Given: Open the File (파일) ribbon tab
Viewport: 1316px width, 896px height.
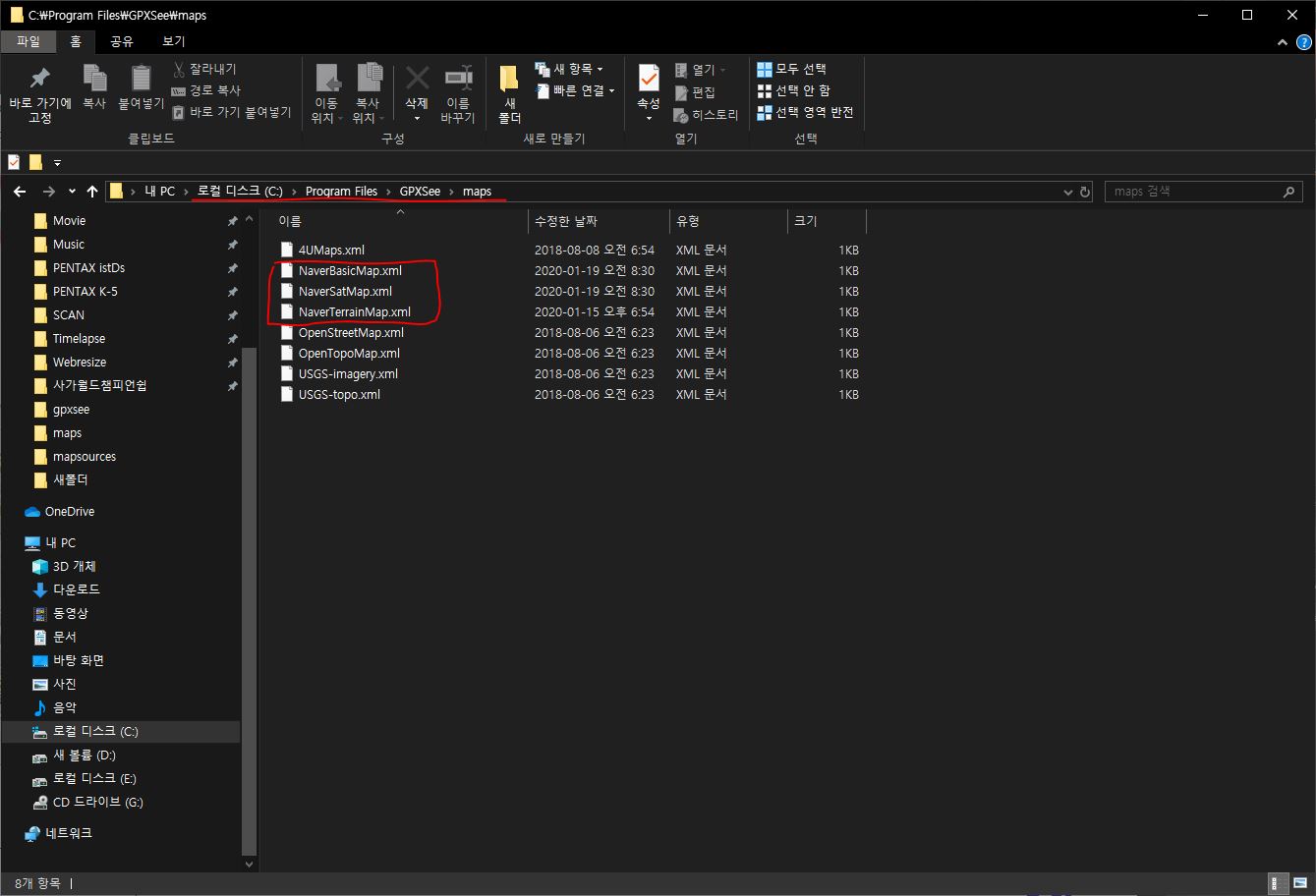Looking at the screenshot, I should 29,41.
